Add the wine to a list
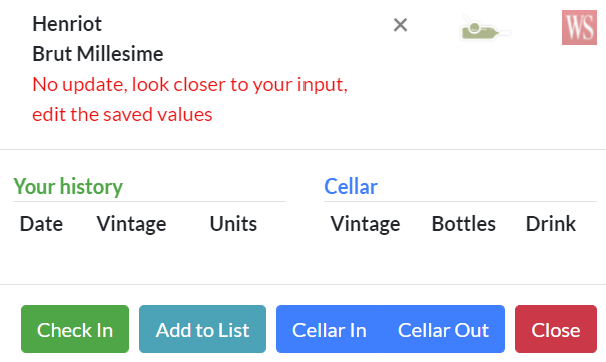Image resolution: width=606 pixels, height=362 pixels. click(x=203, y=329)
